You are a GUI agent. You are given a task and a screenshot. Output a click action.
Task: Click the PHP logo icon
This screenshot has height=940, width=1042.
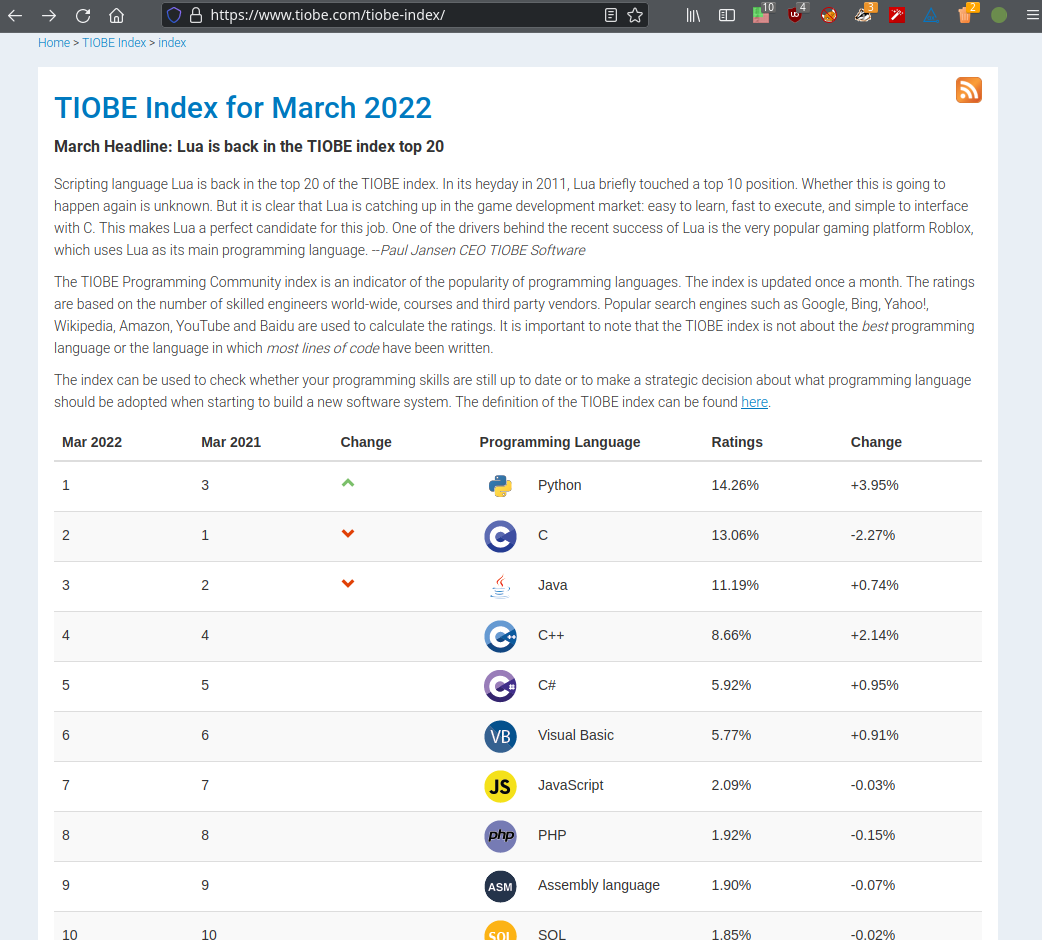(500, 836)
